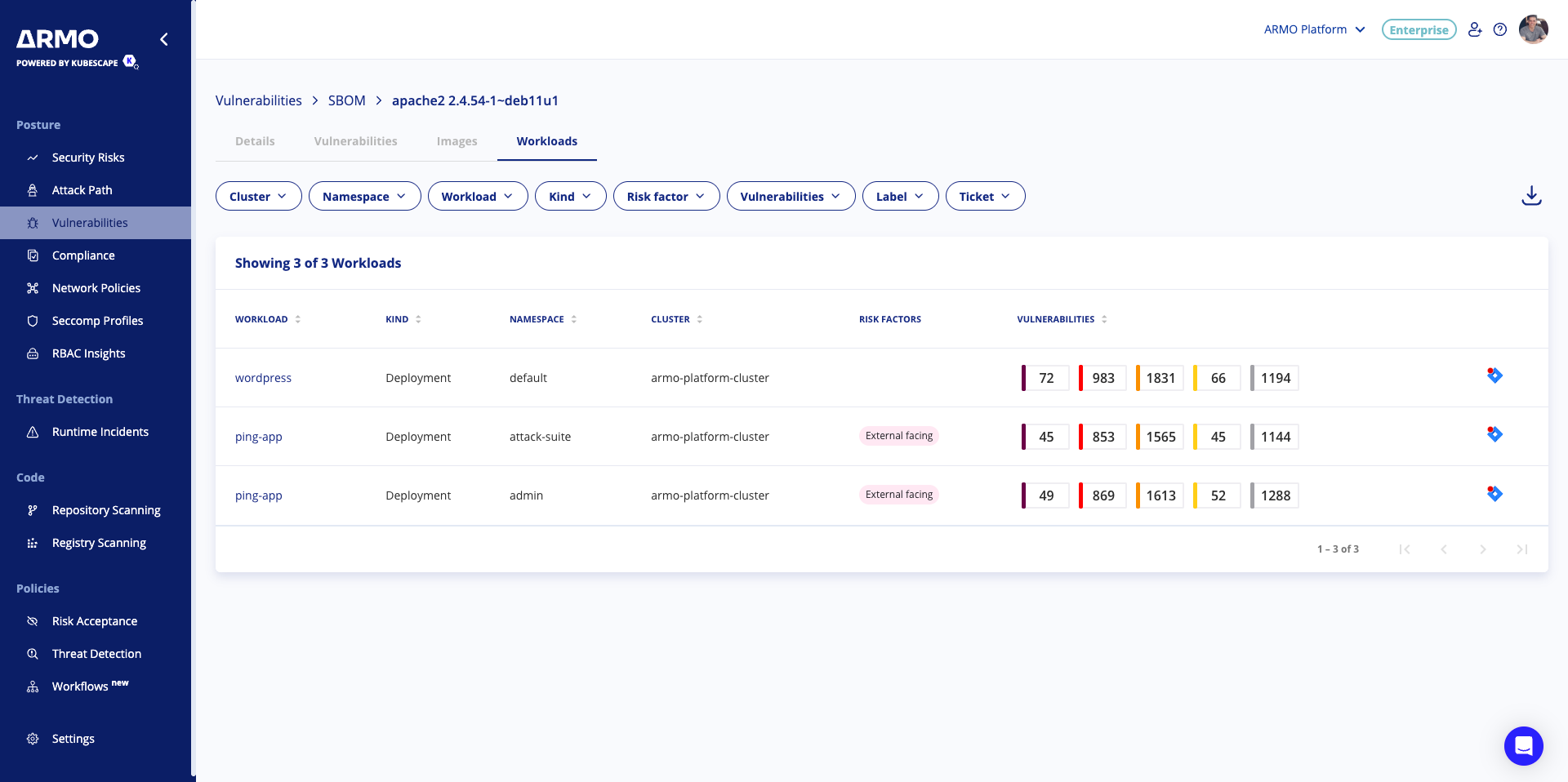Download the workloads table

point(1531,196)
